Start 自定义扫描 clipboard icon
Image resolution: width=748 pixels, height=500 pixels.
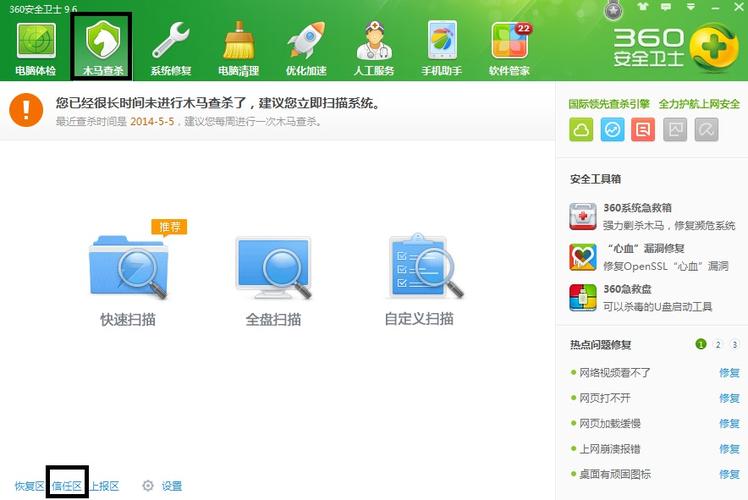(x=425, y=266)
